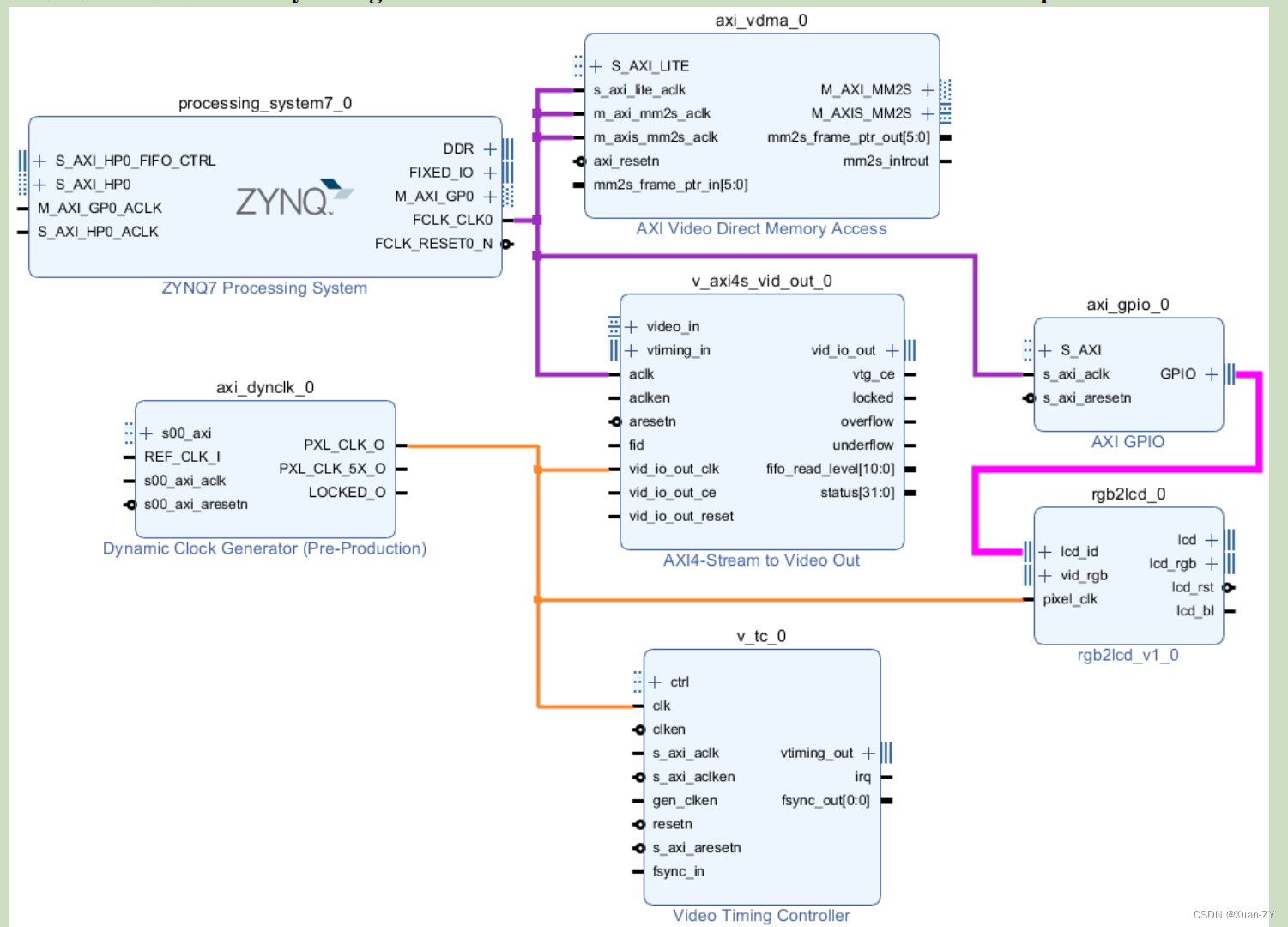
Task: Expand the S_AXI interface on axi_gpio_0
Action: pos(1045,350)
